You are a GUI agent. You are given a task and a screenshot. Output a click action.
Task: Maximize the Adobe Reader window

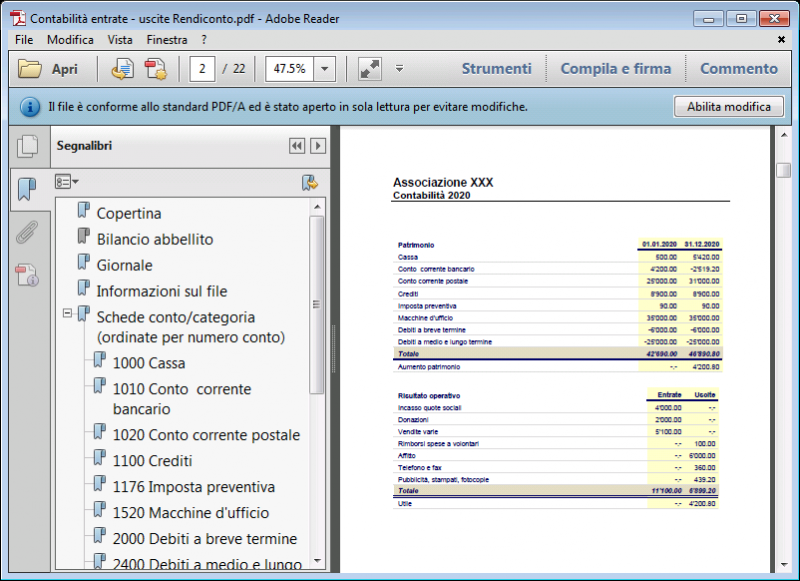point(741,18)
